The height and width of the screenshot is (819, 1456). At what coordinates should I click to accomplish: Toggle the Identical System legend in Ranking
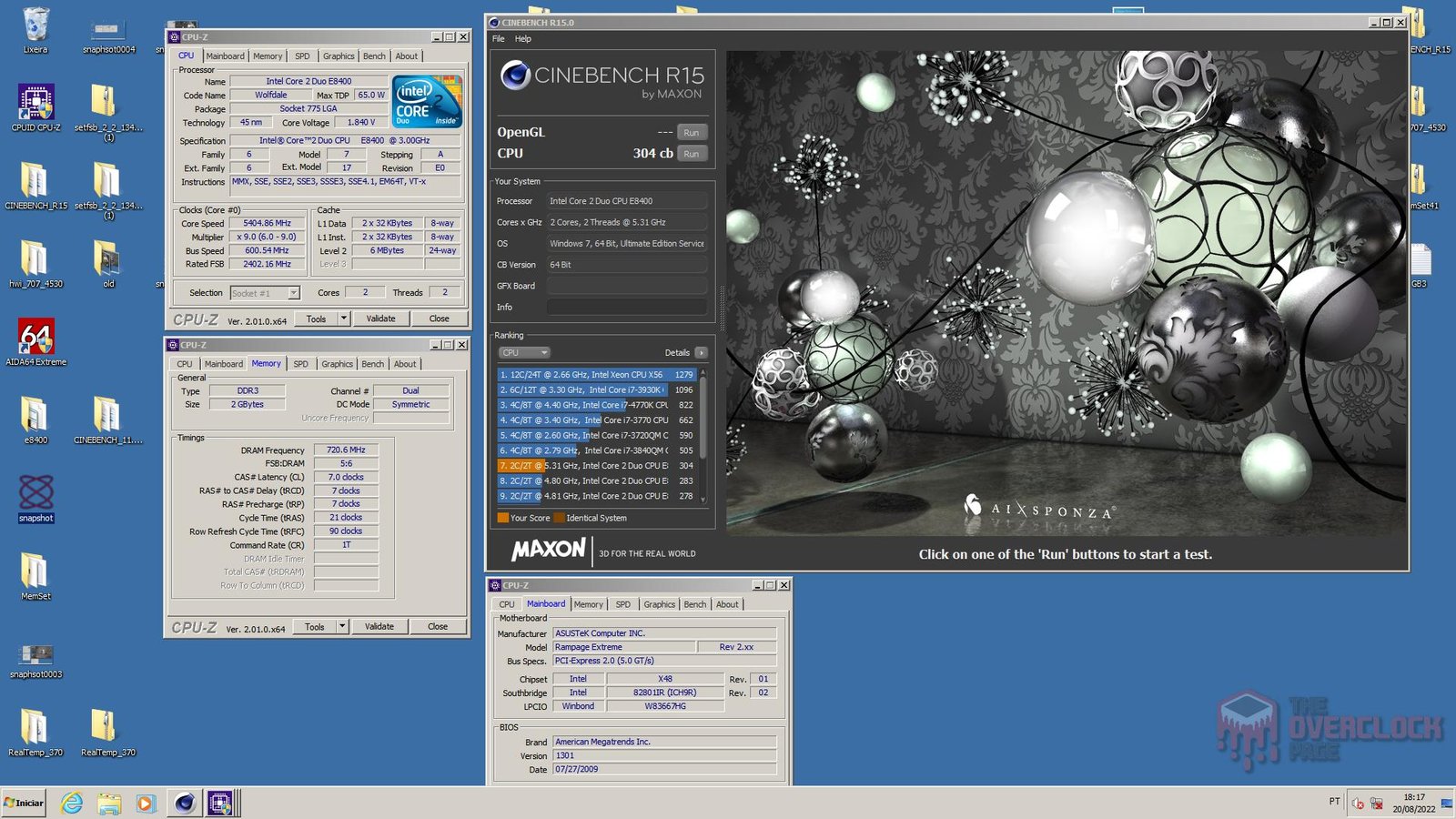tap(559, 518)
